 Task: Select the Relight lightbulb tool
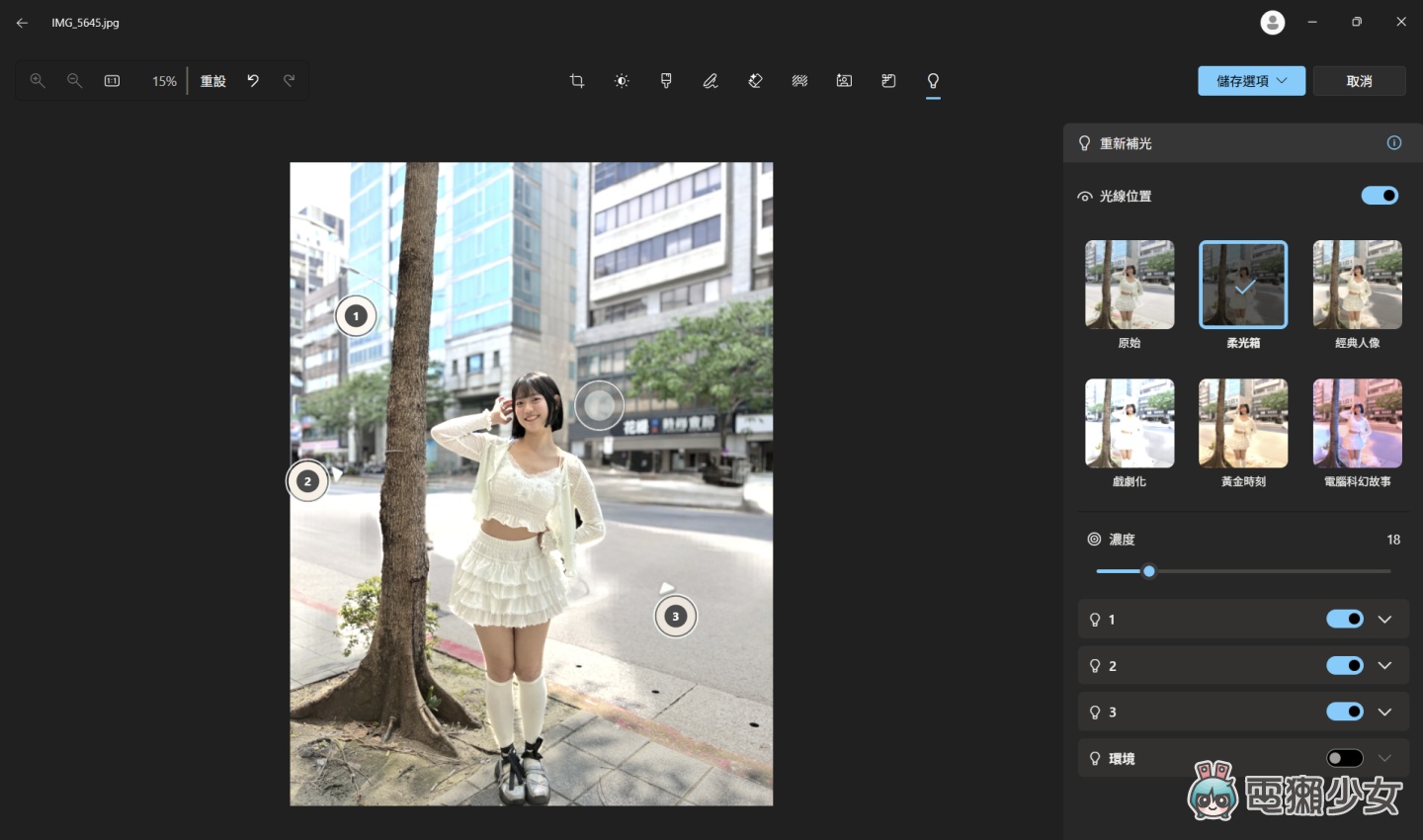(933, 81)
